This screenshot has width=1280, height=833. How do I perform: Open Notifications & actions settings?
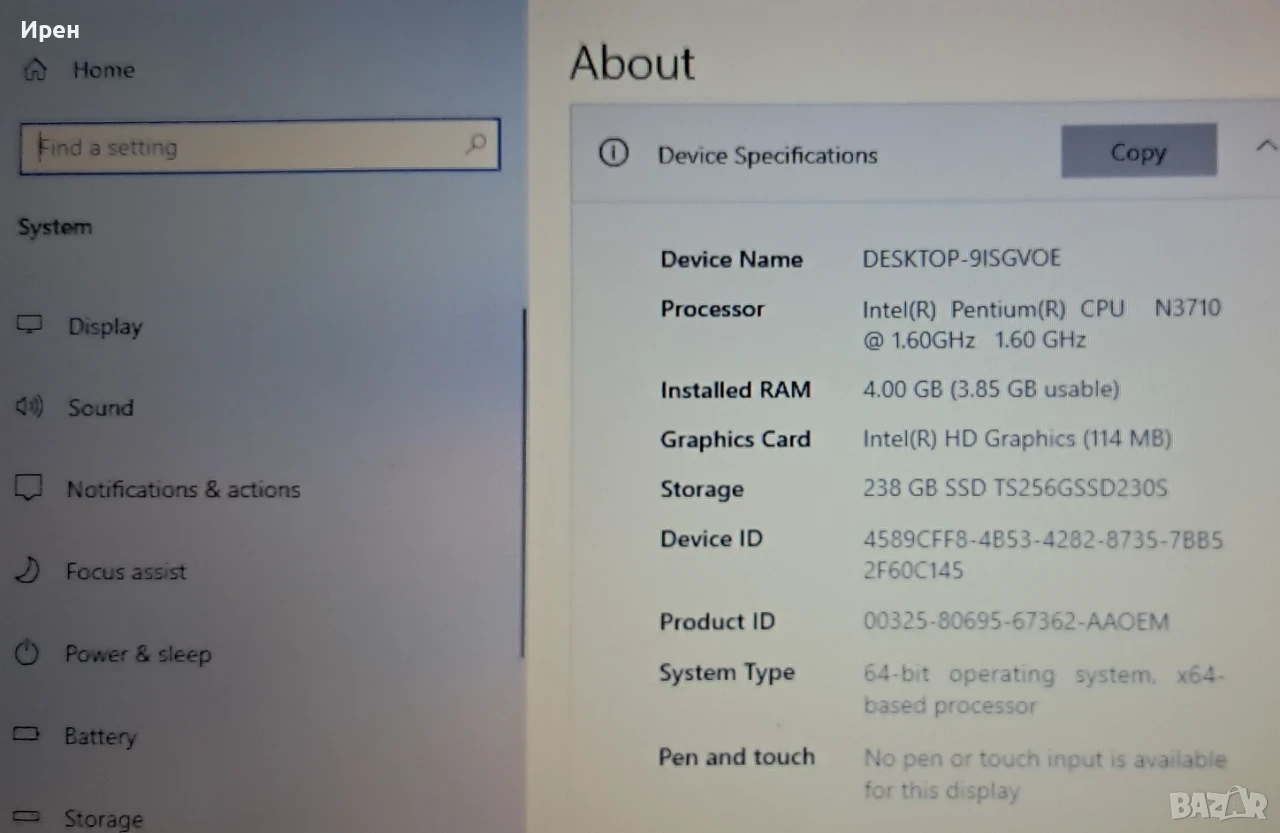click(183, 489)
